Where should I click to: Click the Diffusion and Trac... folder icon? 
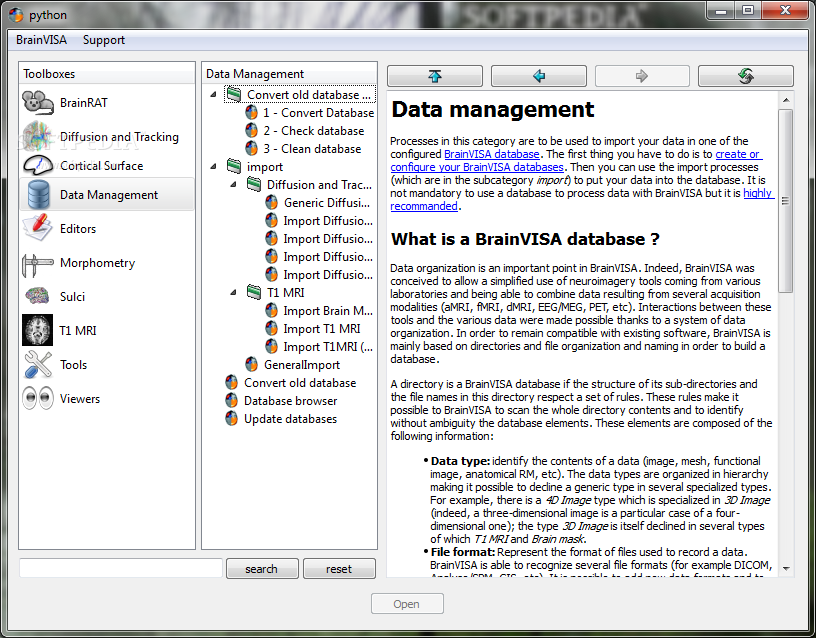pos(253,184)
